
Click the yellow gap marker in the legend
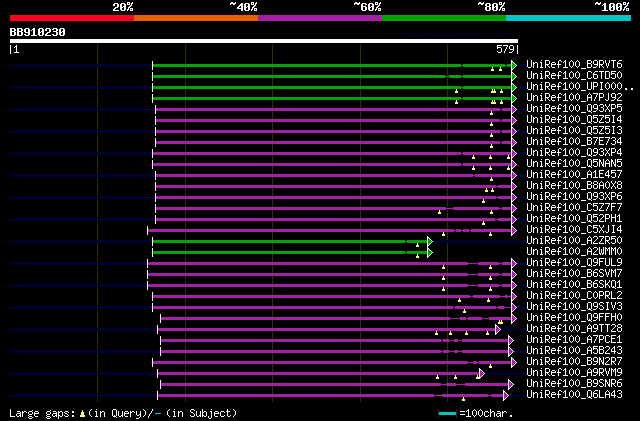[x=82, y=414]
